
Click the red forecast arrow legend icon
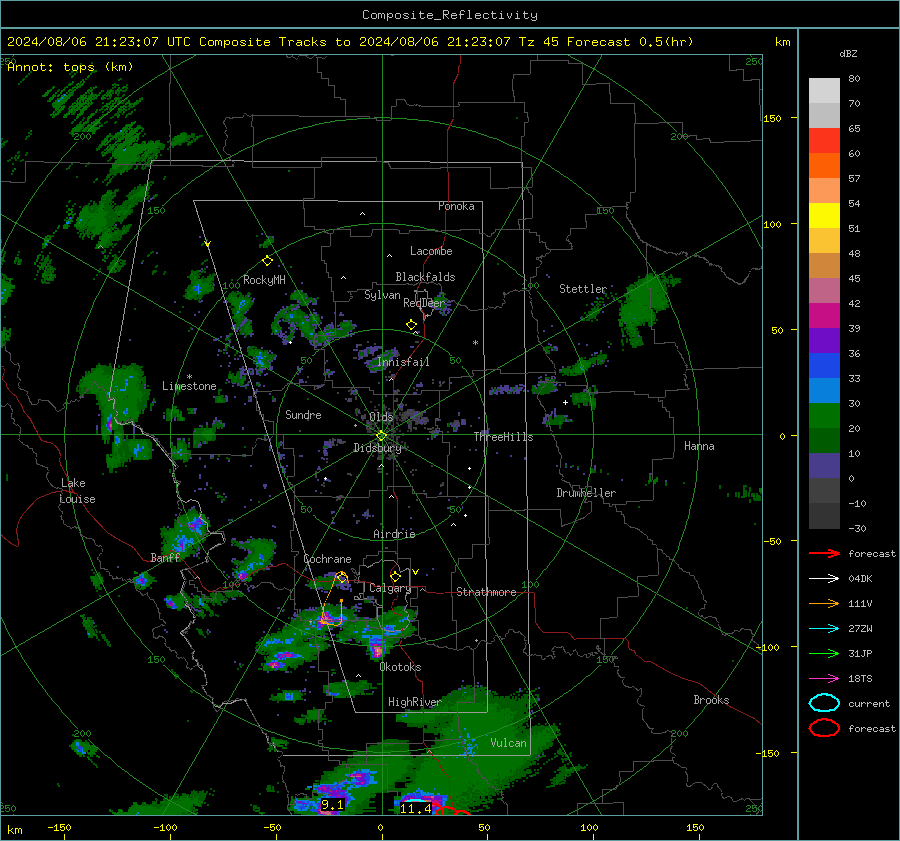(x=824, y=553)
